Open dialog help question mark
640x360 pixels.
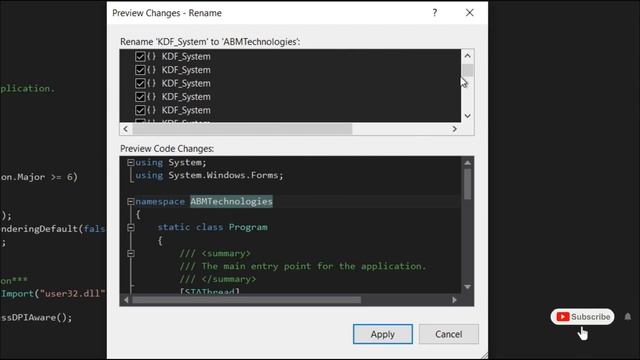click(x=435, y=13)
